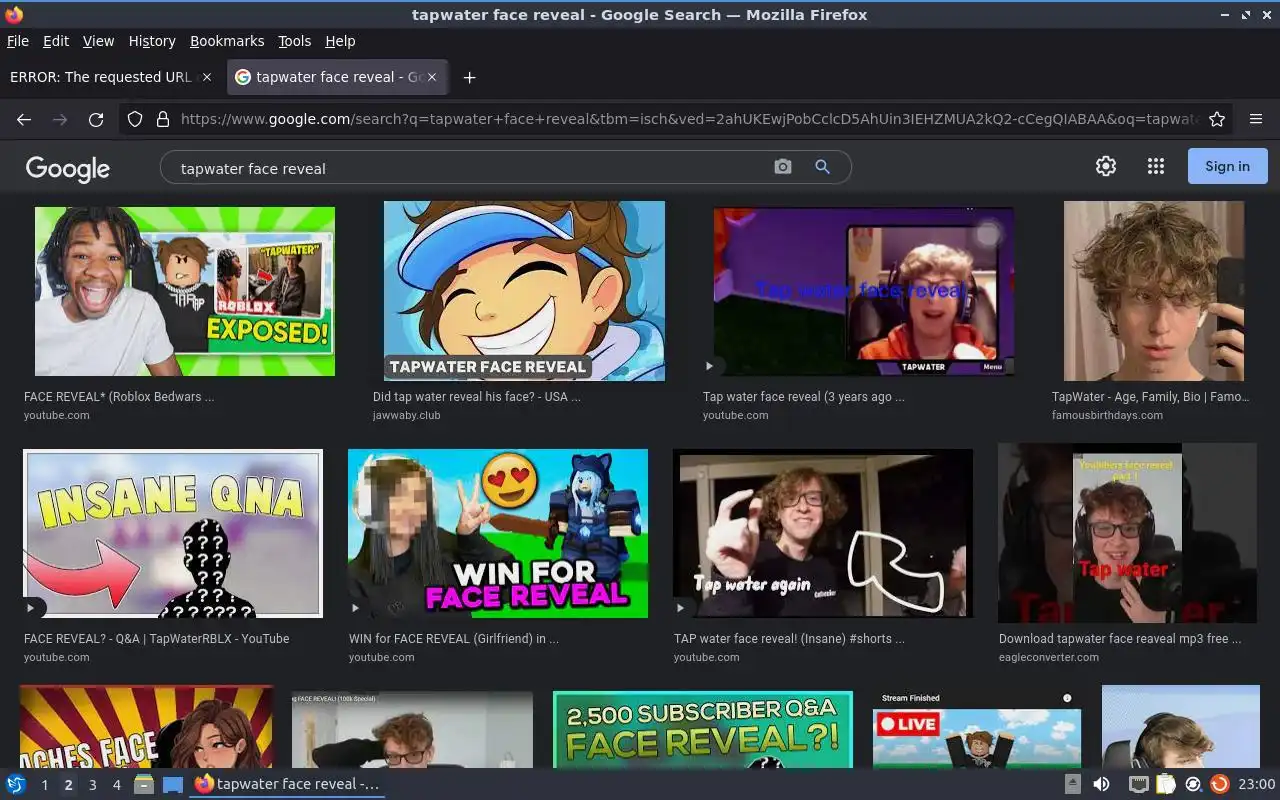The width and height of the screenshot is (1280, 800).
Task: Switch to workspace 4
Action: coord(116,785)
